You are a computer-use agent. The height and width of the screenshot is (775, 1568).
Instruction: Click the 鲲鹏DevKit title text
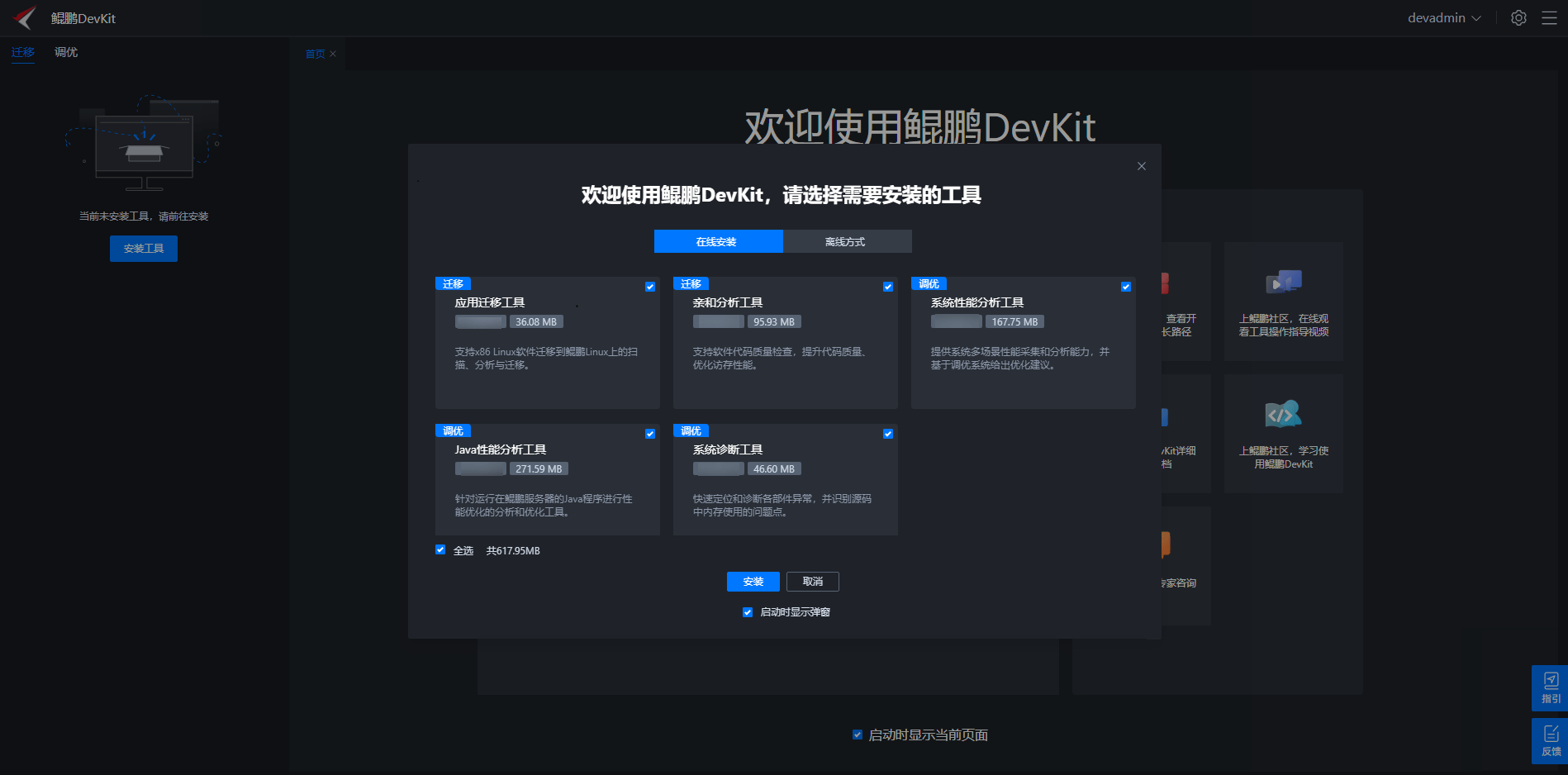[83, 18]
